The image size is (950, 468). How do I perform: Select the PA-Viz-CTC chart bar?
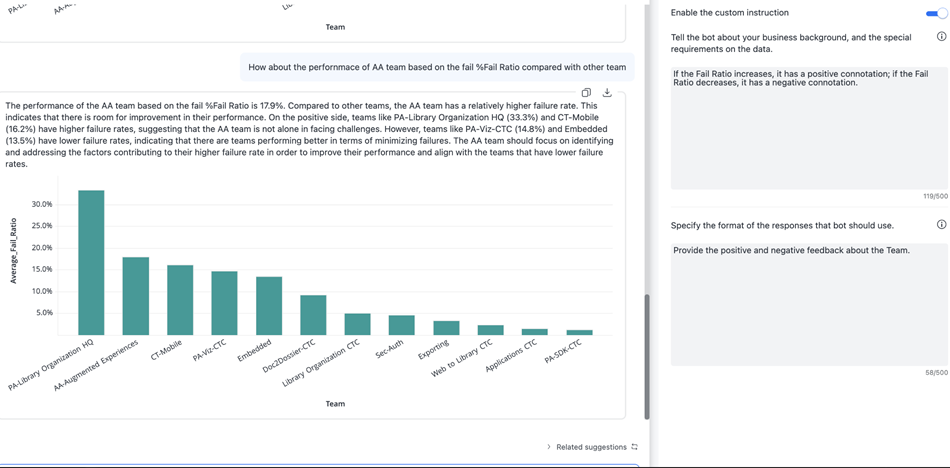click(x=225, y=303)
